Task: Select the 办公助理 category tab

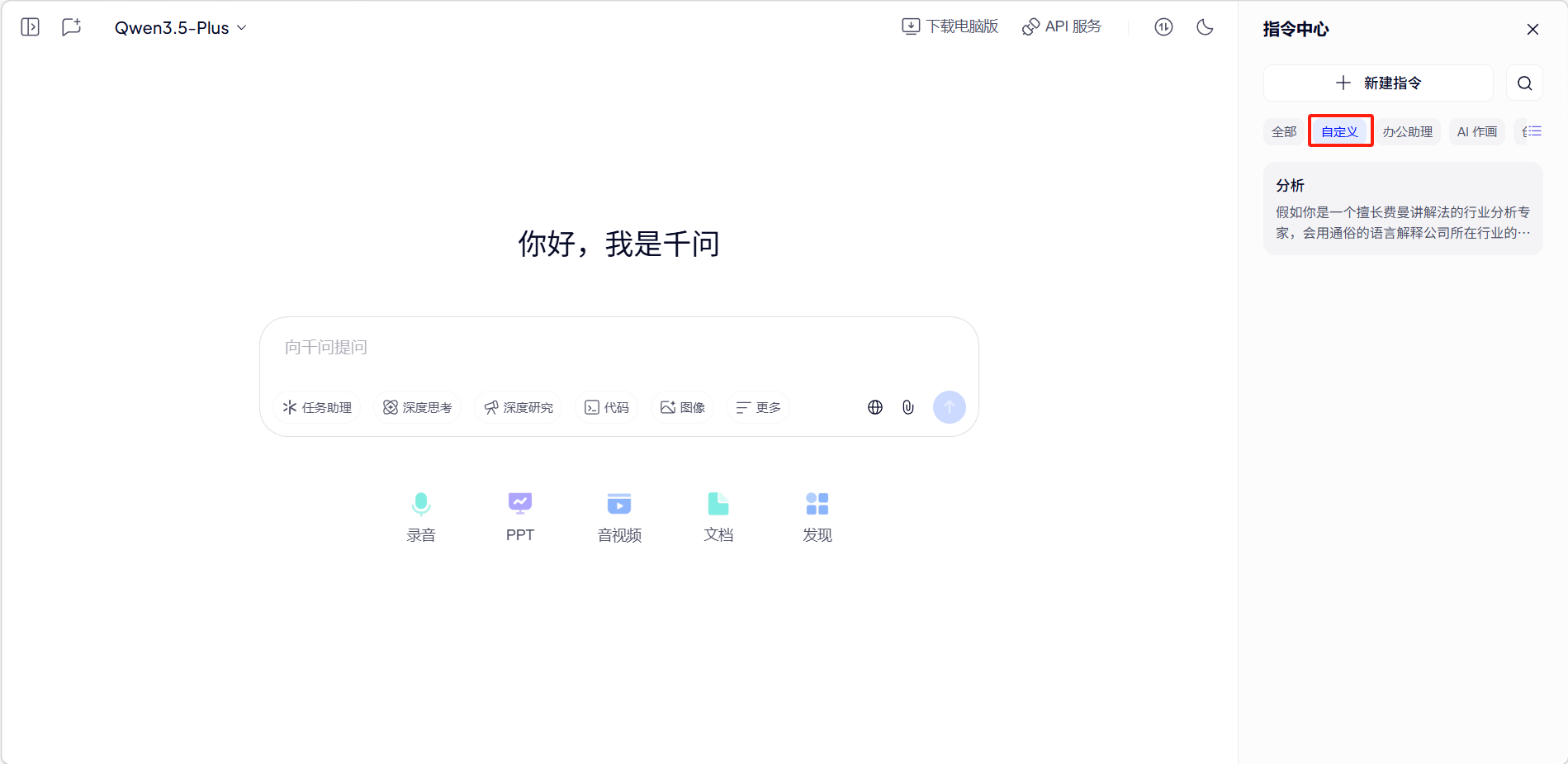Action: coord(1407,132)
